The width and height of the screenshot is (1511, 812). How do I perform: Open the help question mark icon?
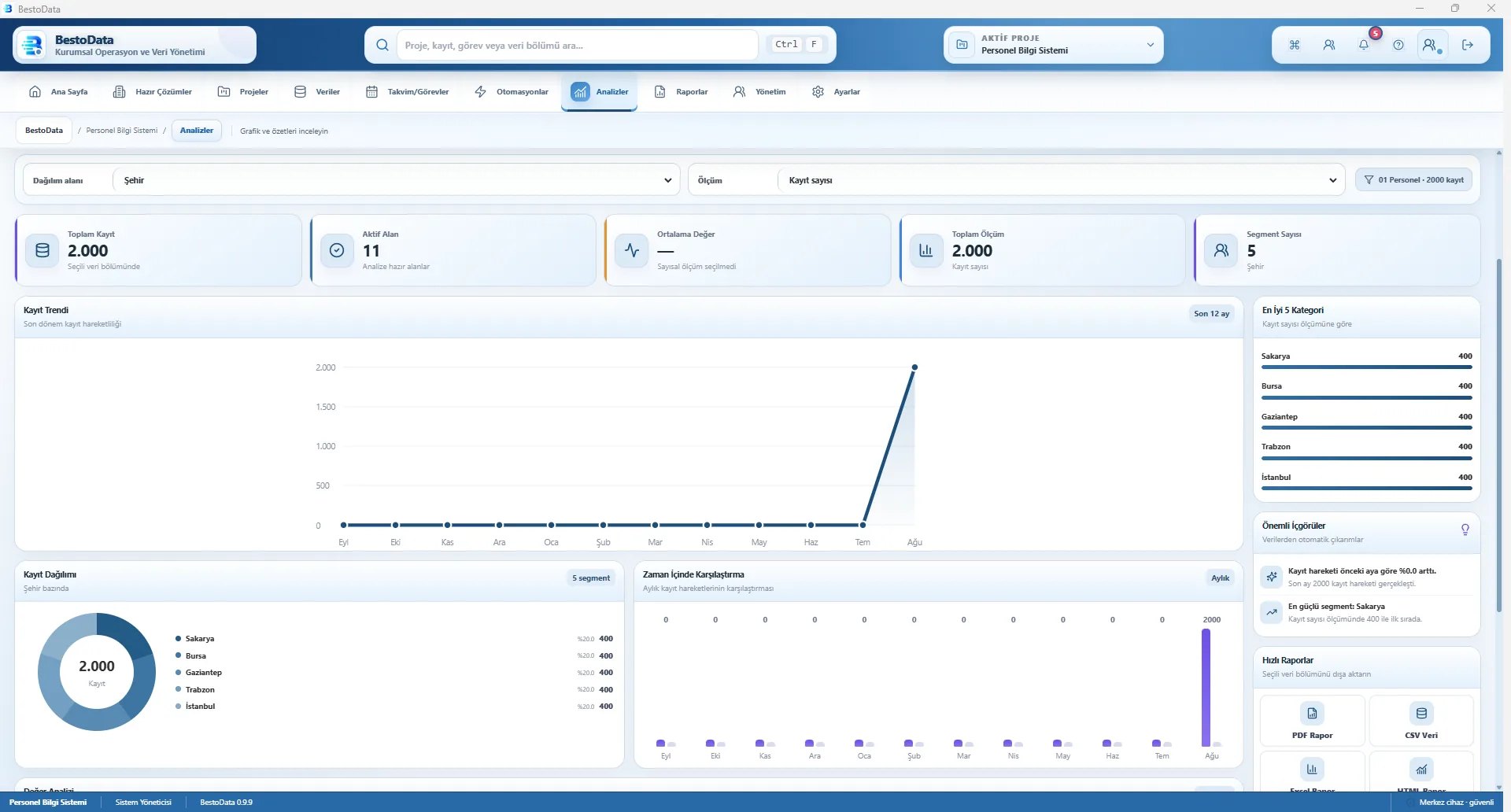pyautogui.click(x=1398, y=45)
